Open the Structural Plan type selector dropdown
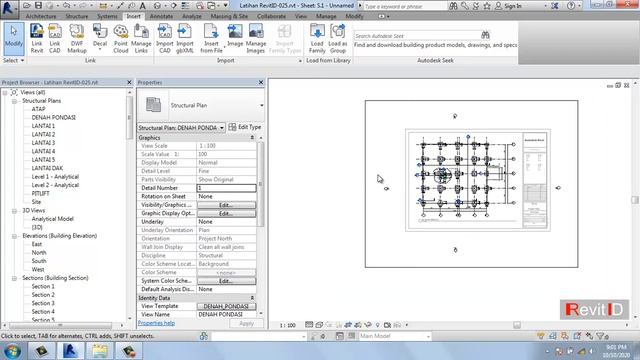 (262, 105)
